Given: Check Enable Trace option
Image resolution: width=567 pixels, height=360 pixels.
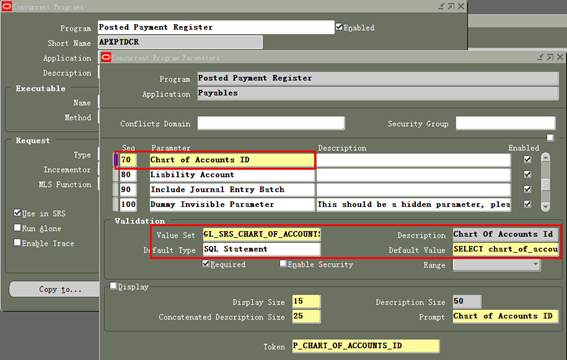Looking at the screenshot, I should pyautogui.click(x=17, y=243).
